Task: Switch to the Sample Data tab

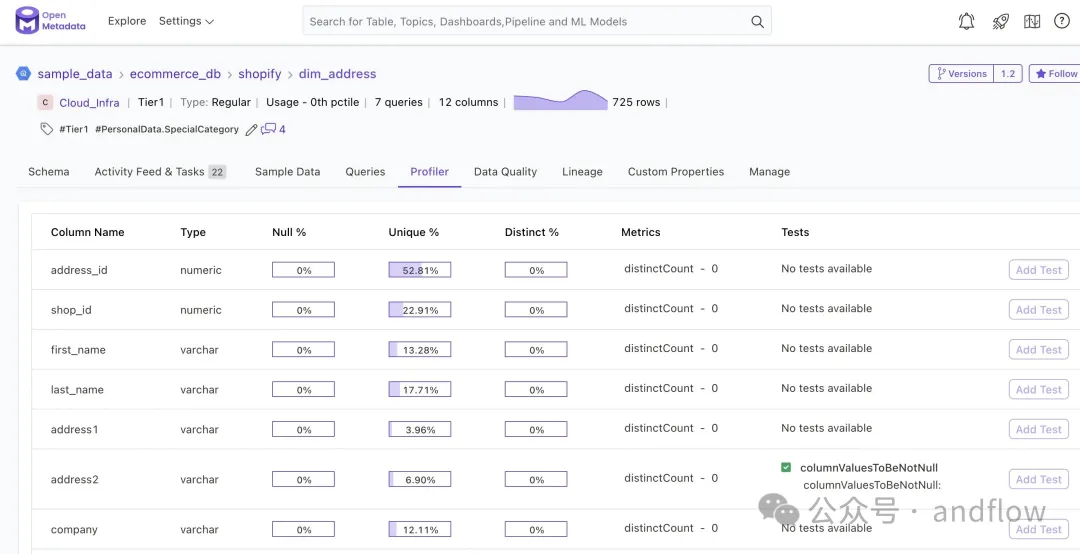Action: [x=287, y=172]
